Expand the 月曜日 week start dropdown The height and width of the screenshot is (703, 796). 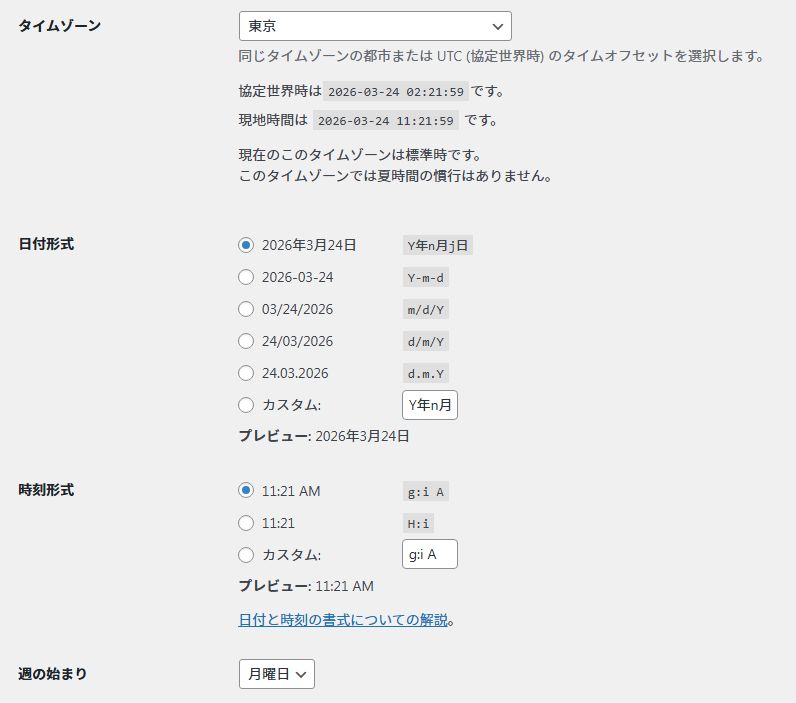point(277,674)
